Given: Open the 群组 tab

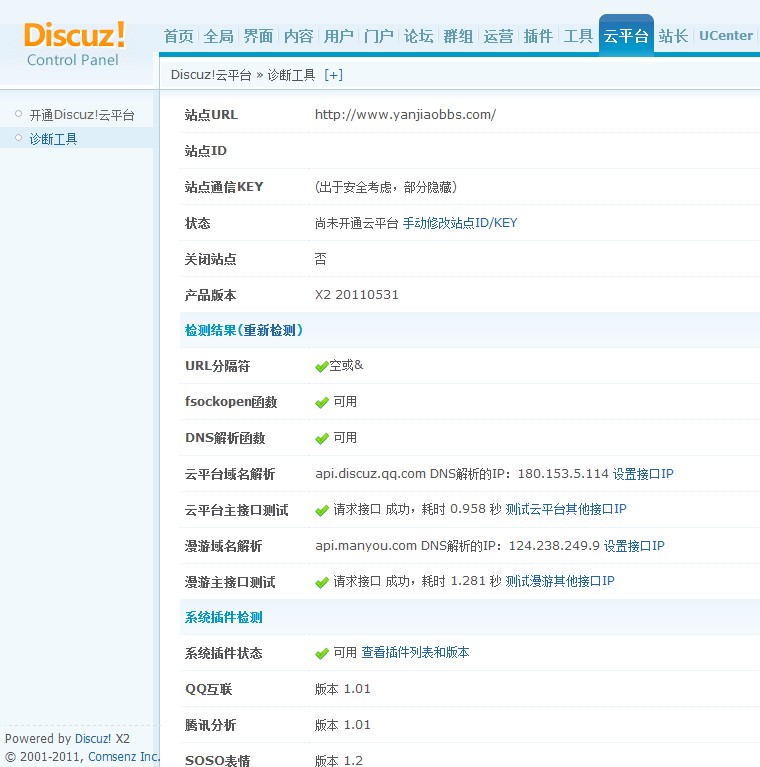Looking at the screenshot, I should pos(458,36).
